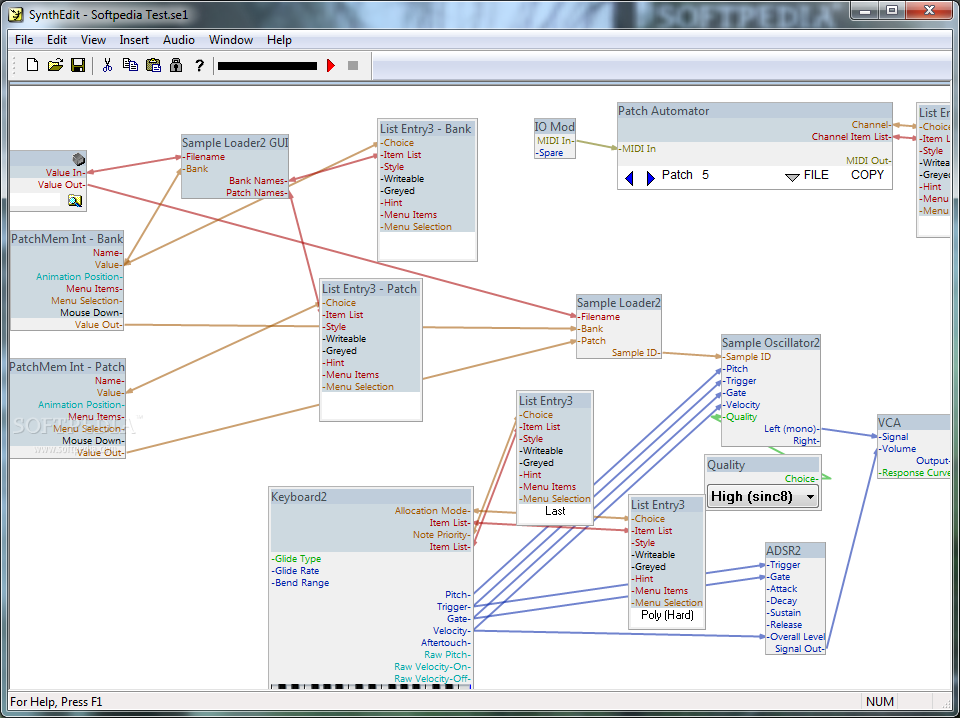Open the Window menu
The width and height of the screenshot is (960, 718).
tap(231, 40)
